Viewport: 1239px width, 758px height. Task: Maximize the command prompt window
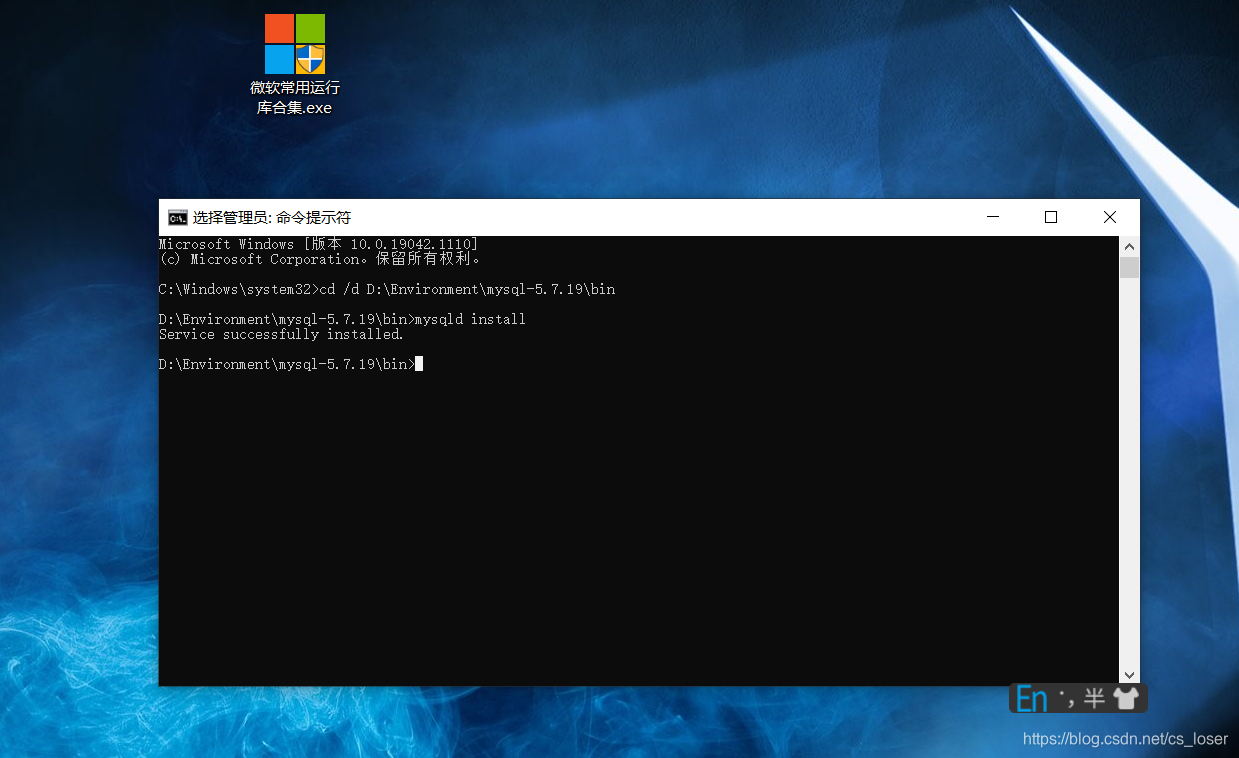pos(1051,217)
